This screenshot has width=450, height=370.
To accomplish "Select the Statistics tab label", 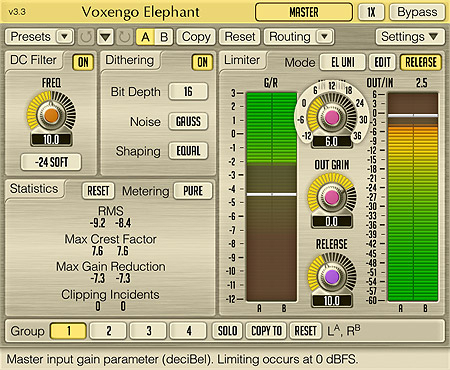I will 34,189.
